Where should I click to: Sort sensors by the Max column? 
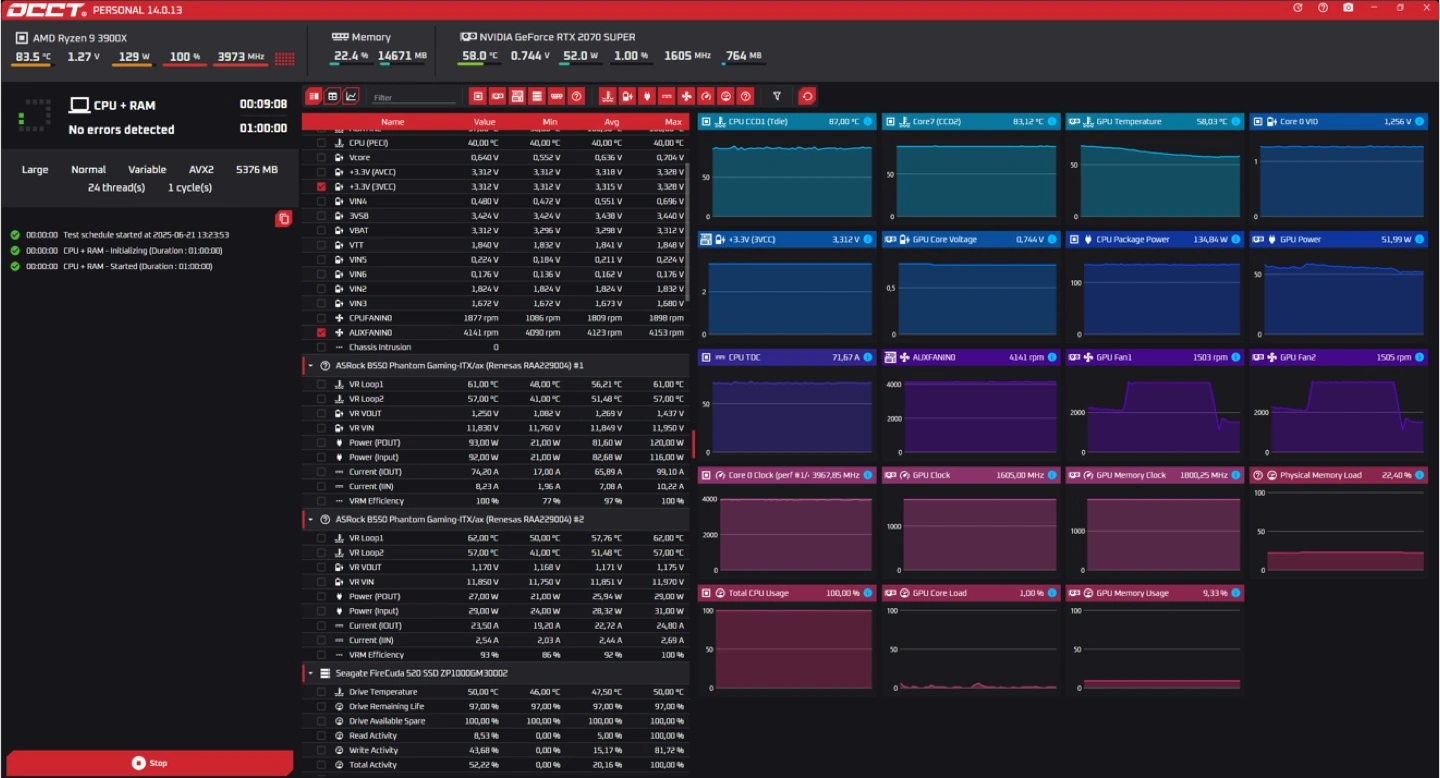(673, 122)
